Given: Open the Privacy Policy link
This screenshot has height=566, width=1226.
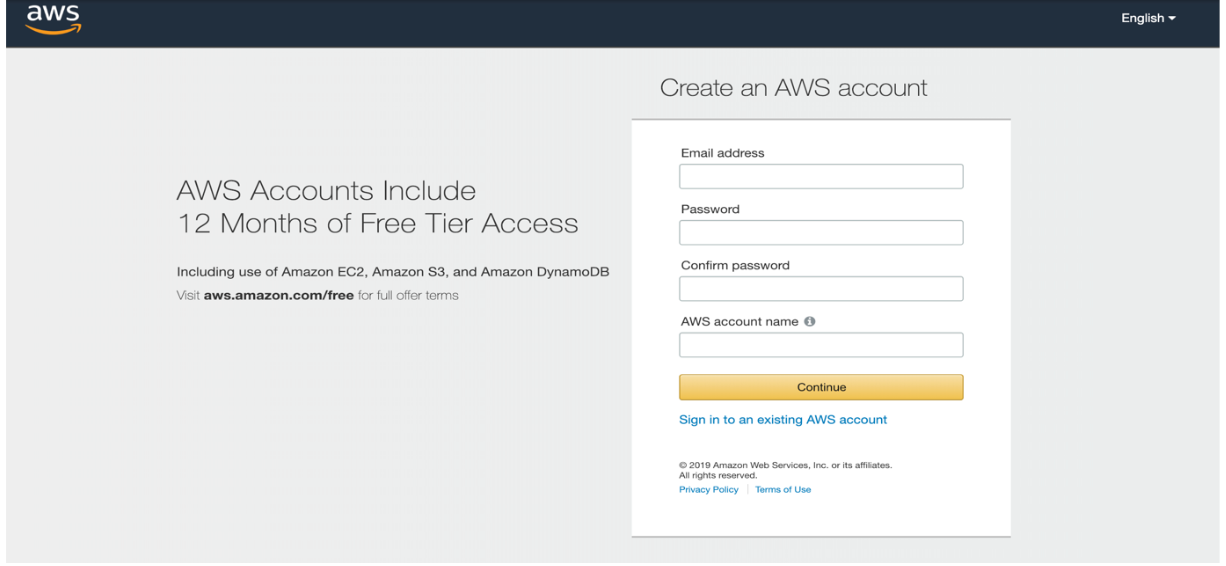Looking at the screenshot, I should 709,490.
